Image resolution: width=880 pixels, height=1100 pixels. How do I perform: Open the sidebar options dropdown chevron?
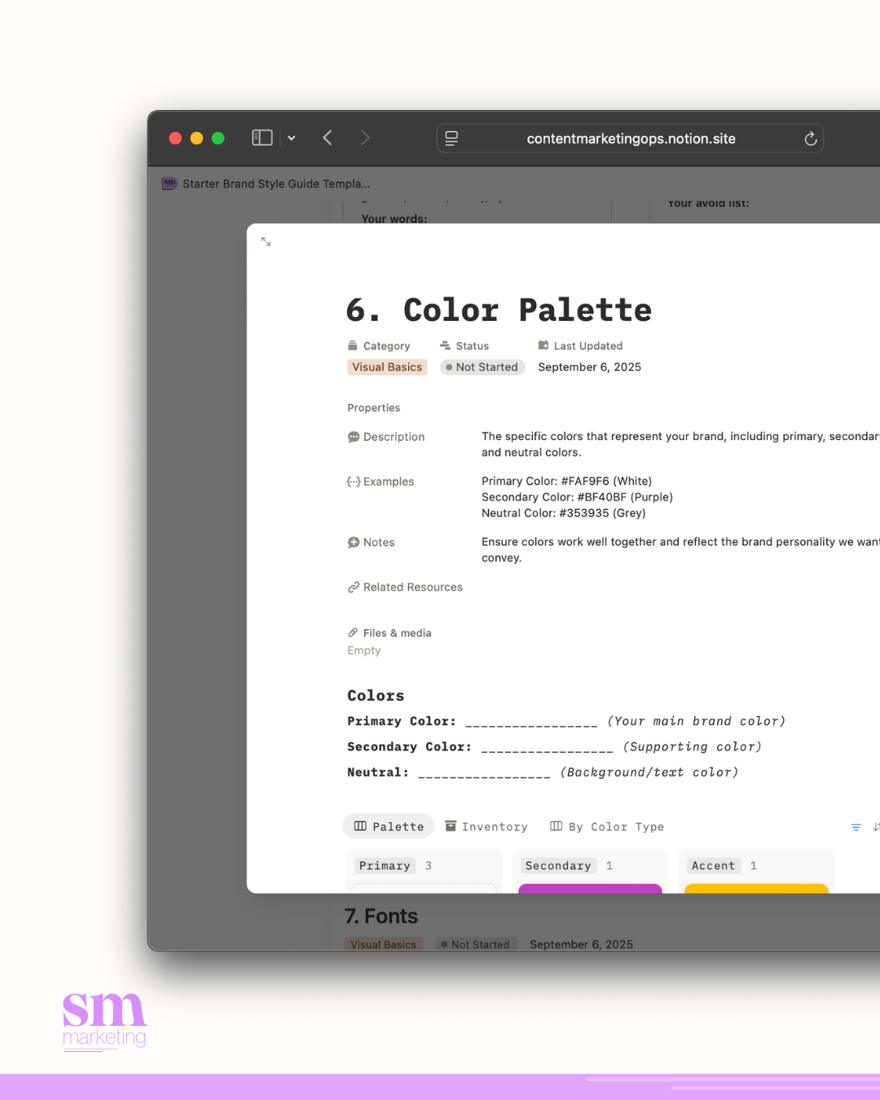tap(291, 139)
